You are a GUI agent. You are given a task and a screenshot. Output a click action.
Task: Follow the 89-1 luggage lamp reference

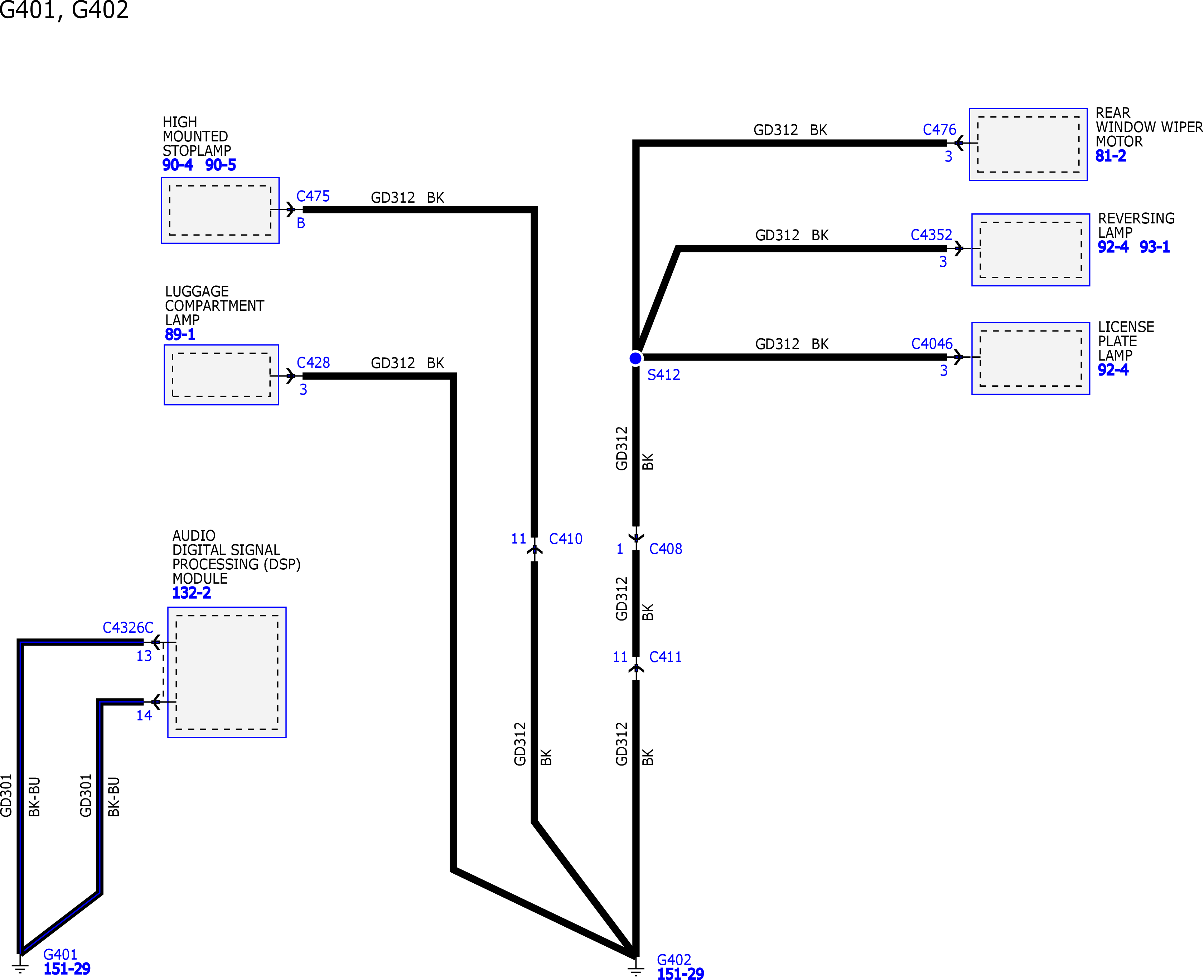(x=180, y=334)
